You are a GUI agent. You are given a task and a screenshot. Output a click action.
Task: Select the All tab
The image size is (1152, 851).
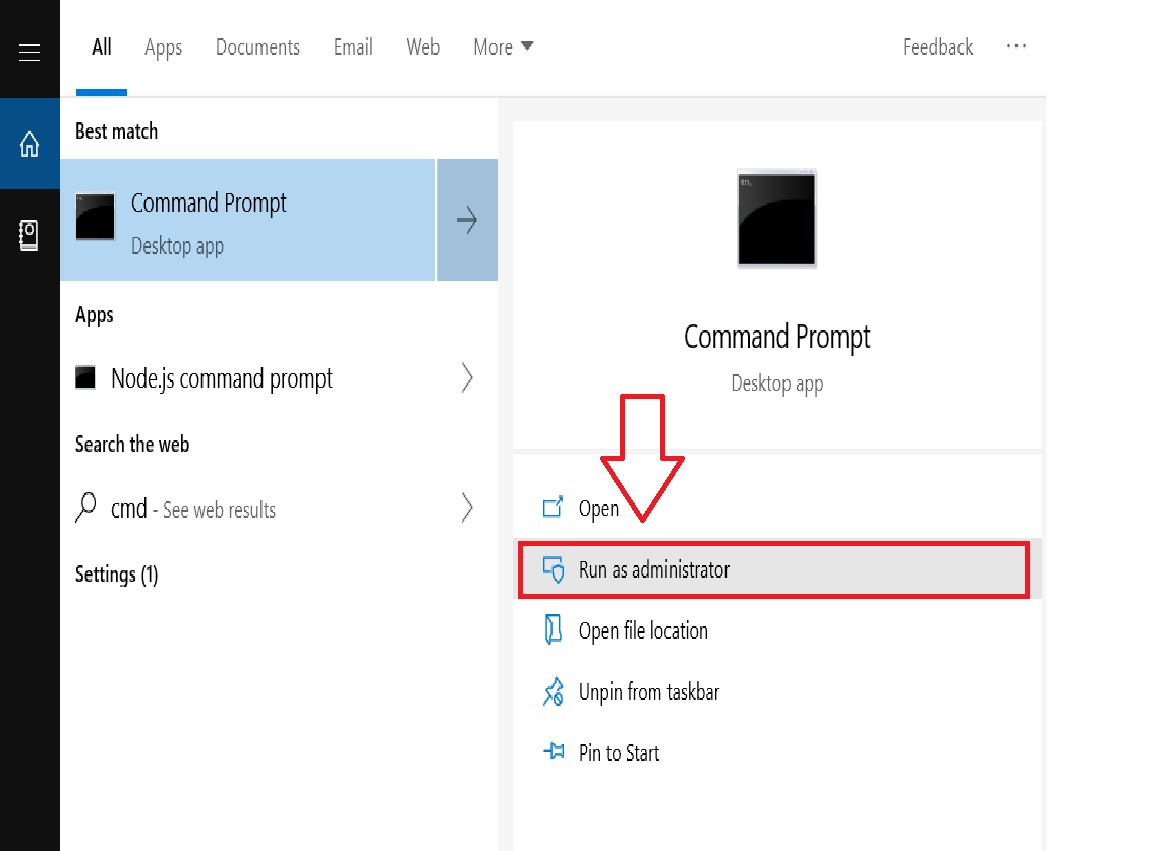tap(101, 47)
